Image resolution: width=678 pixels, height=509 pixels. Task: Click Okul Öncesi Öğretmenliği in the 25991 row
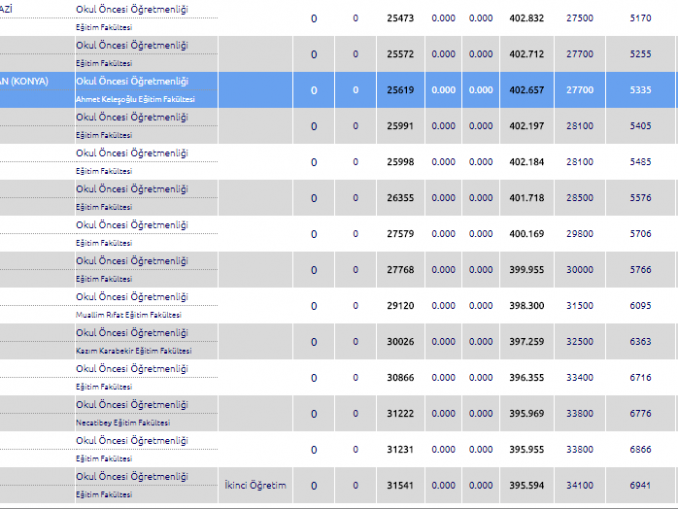[131, 117]
